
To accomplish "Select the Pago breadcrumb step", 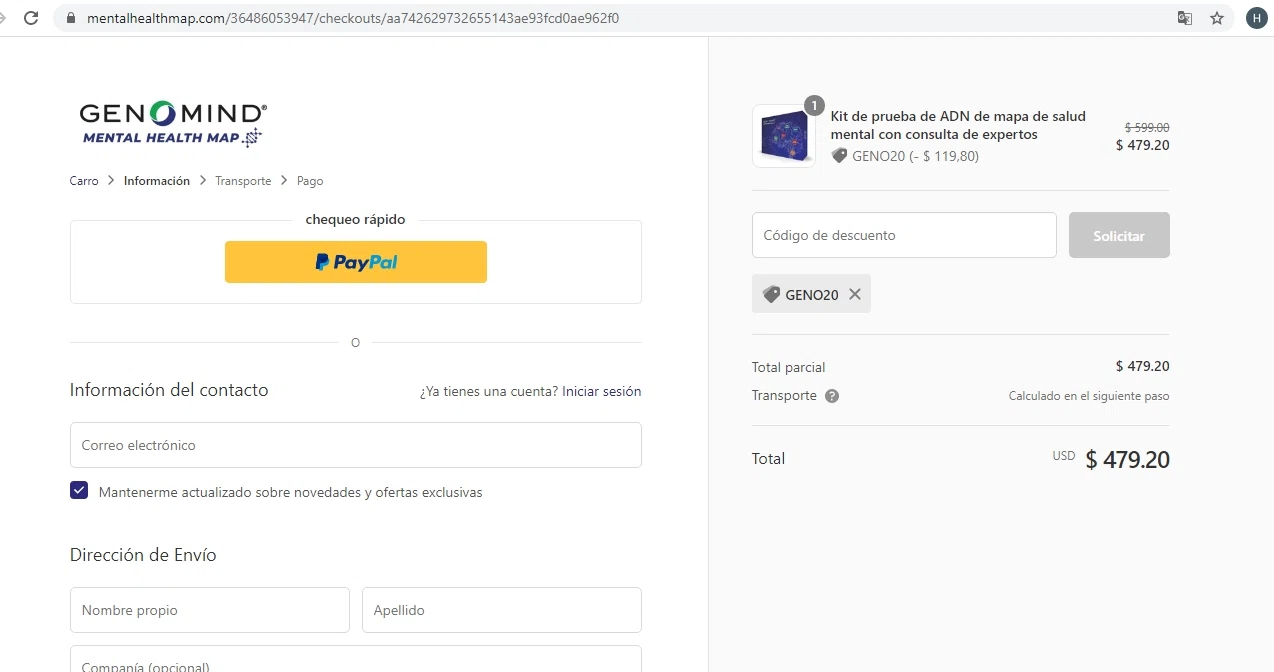I will coord(310,181).
